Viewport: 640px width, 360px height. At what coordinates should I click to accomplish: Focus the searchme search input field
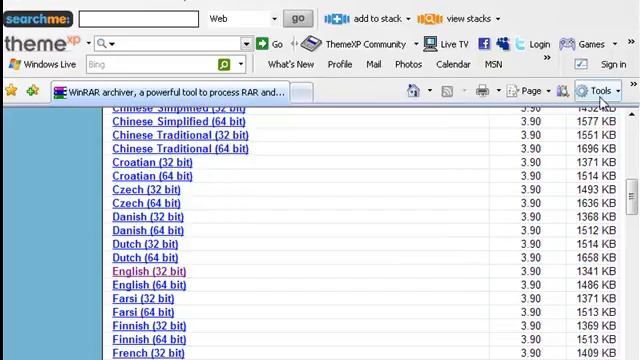point(139,19)
